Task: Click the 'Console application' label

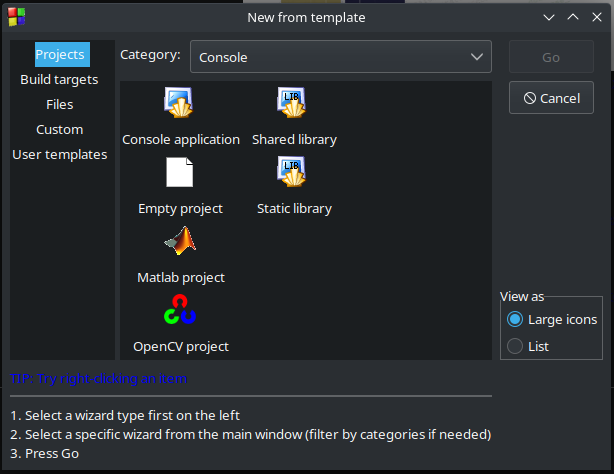Action: pos(181,139)
